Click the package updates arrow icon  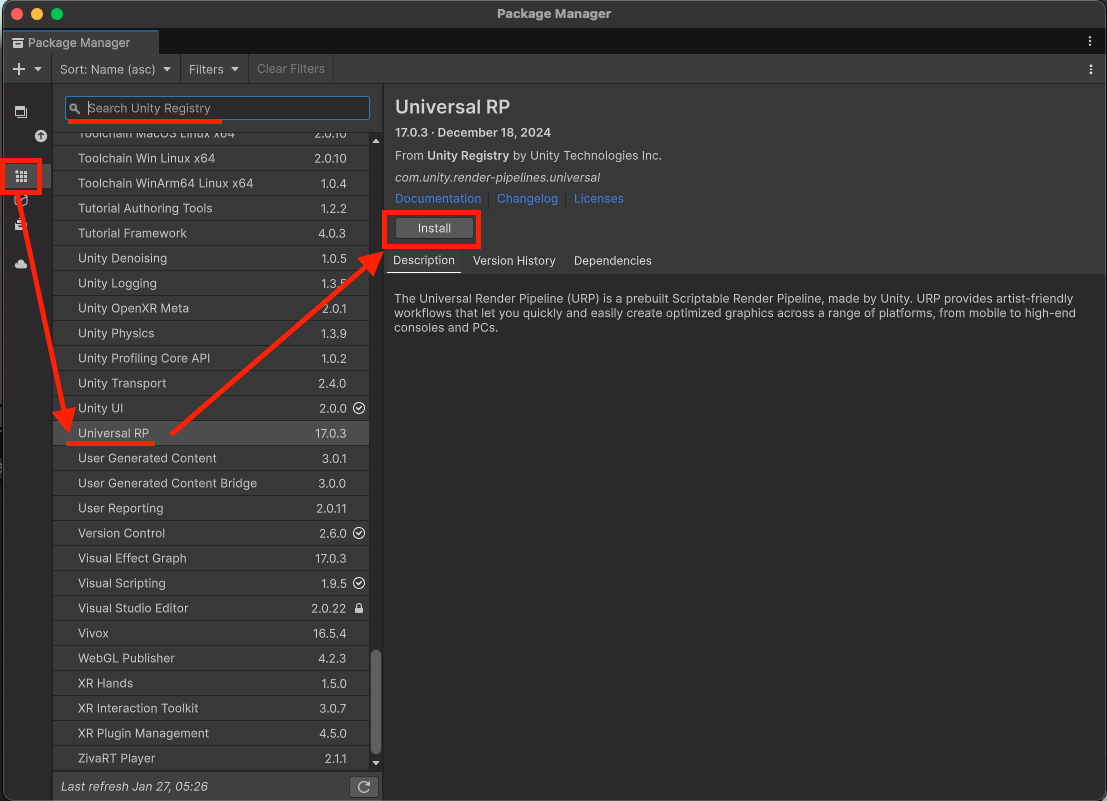(x=41, y=136)
